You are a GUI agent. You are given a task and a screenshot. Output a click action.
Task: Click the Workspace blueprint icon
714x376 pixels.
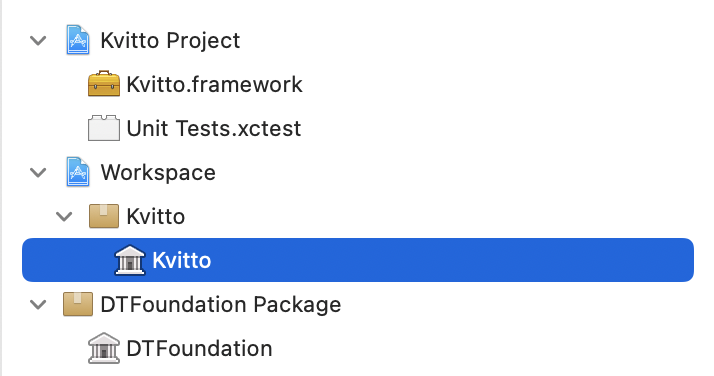78,172
